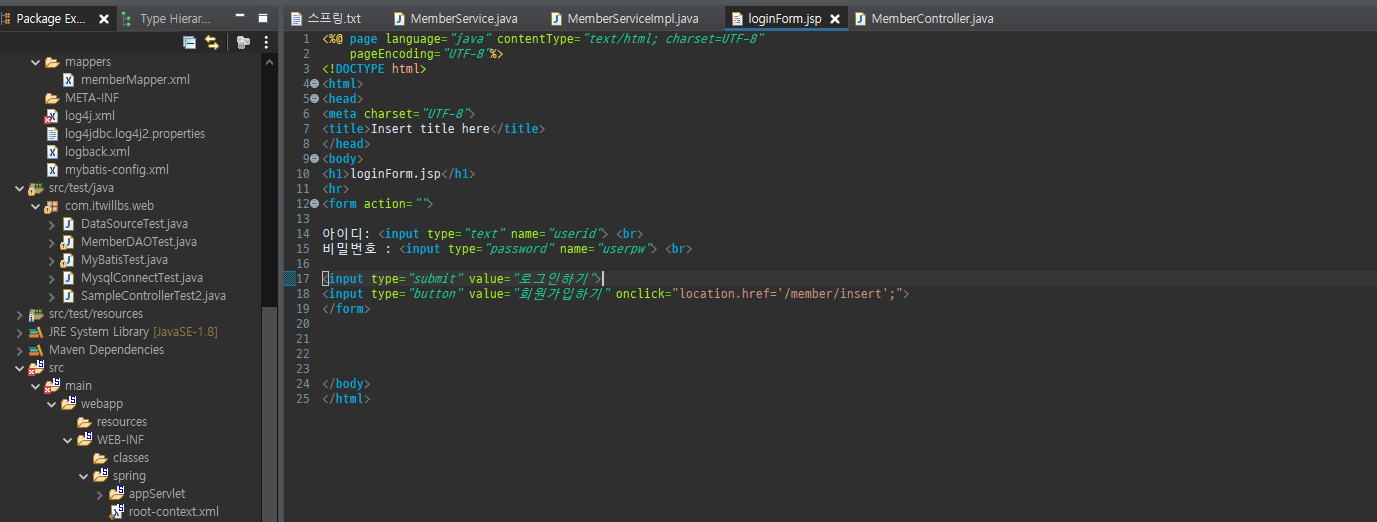Click the 회원가입하기 value text in editor
The image size is (1377, 522).
coord(560,294)
